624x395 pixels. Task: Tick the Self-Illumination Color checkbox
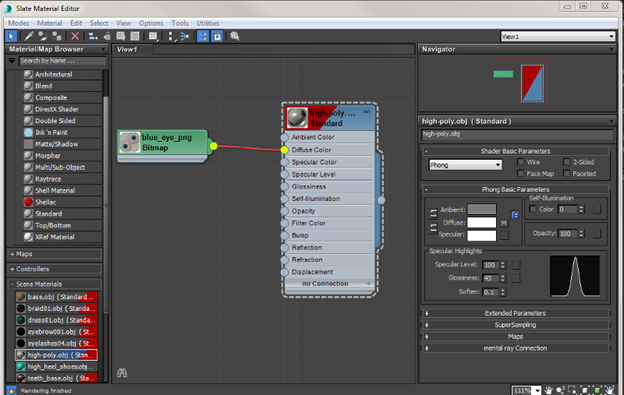click(532, 209)
